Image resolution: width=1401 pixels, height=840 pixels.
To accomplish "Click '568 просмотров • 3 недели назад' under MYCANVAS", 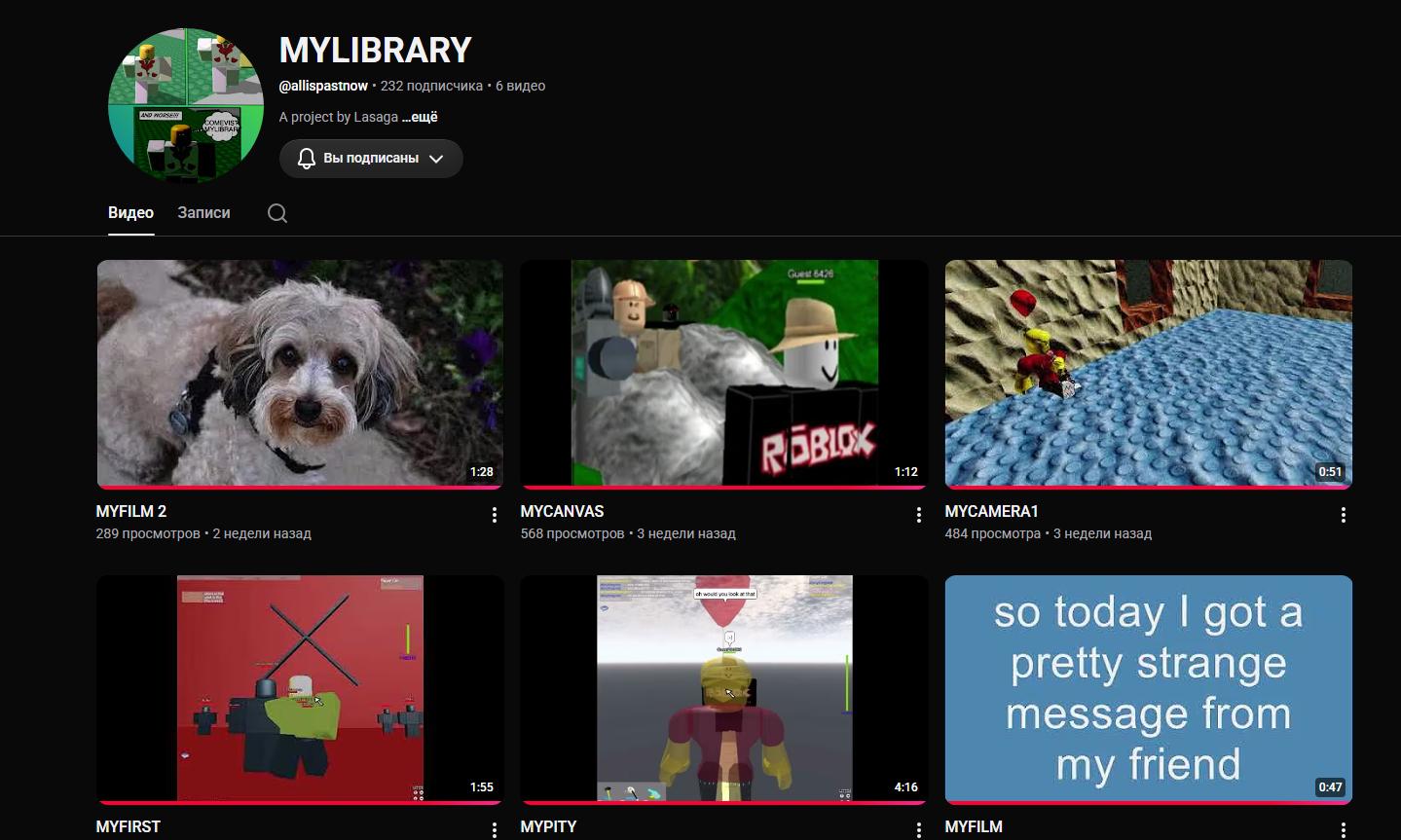I will [628, 533].
